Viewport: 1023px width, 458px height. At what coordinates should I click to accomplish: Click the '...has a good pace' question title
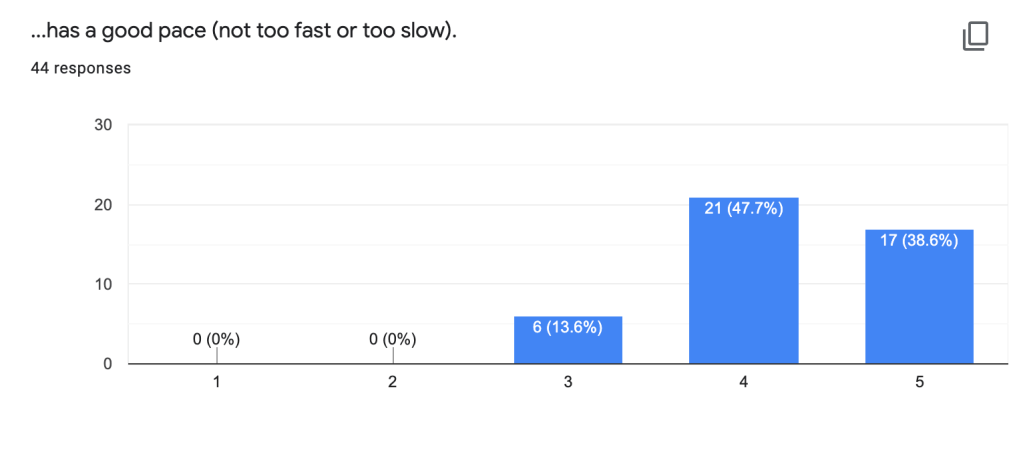[244, 32]
